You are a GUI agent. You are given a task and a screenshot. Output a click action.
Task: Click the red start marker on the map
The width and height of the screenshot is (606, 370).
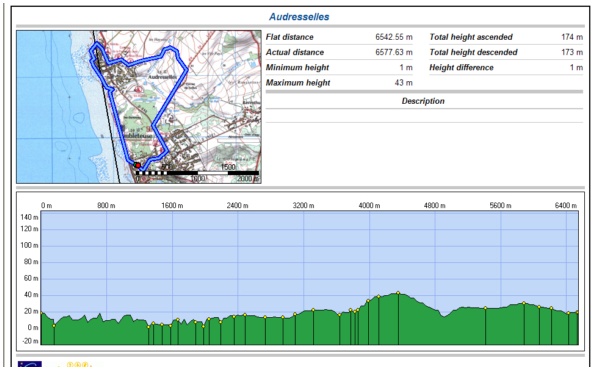tap(138, 165)
